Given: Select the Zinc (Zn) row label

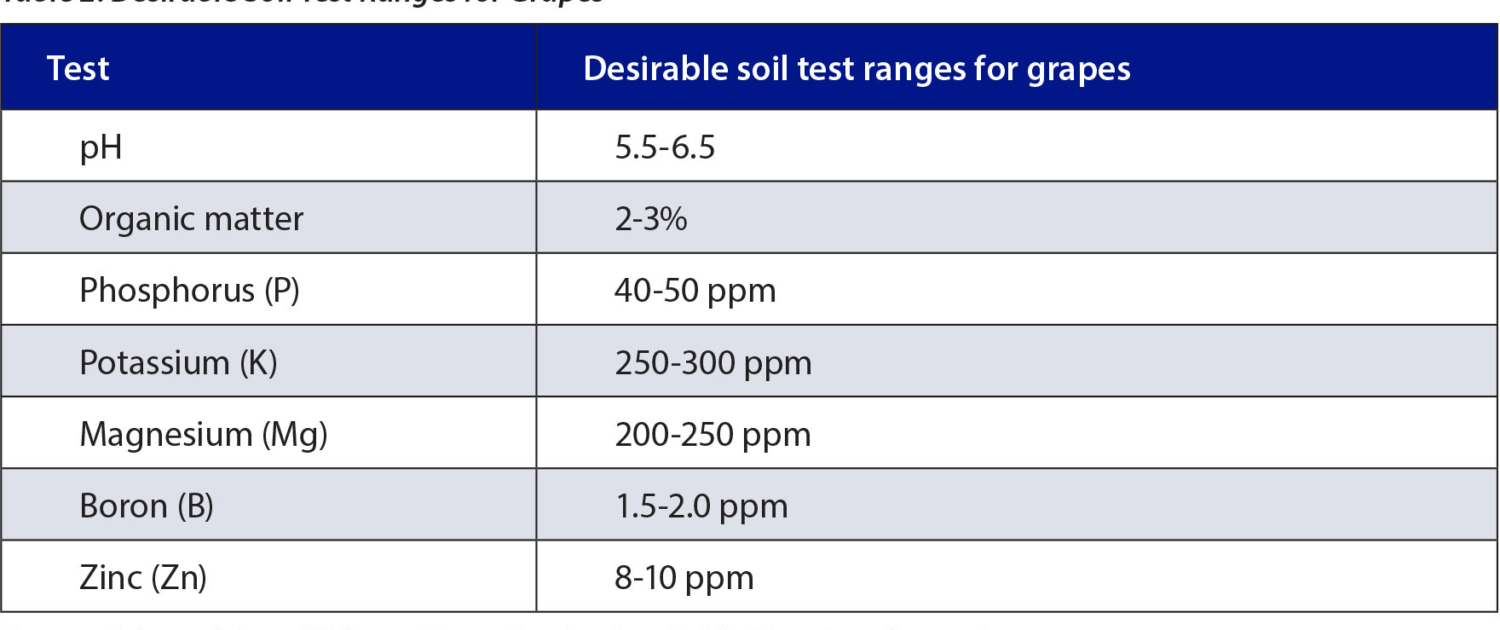Looking at the screenshot, I should [x=143, y=578].
